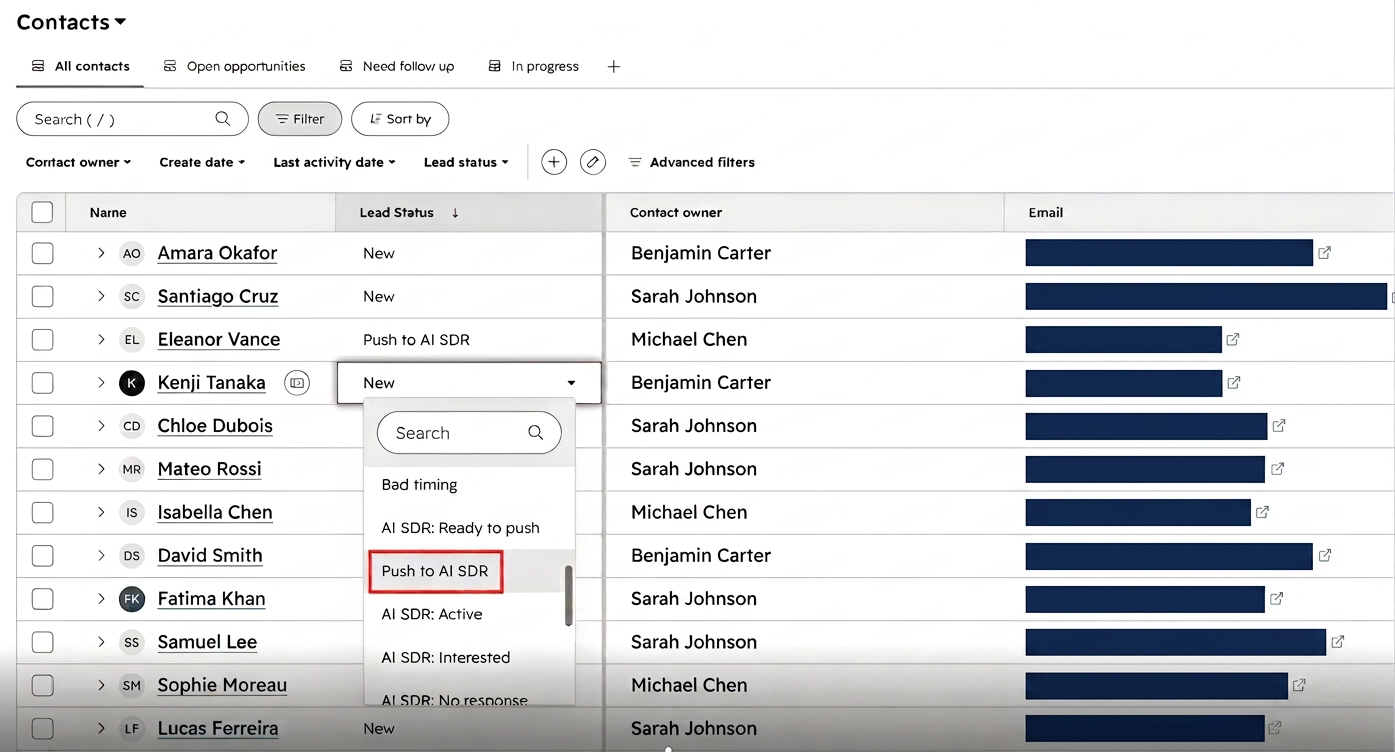Open Lucas Ferreira contact link
Image resolution: width=1395 pixels, height=752 pixels.
[218, 728]
